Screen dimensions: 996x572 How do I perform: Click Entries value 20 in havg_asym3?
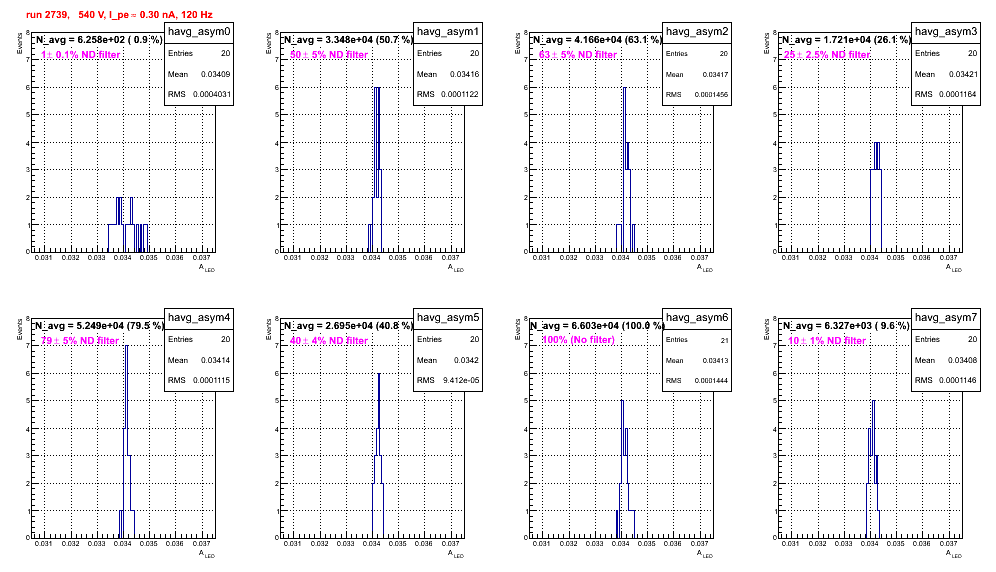pyautogui.click(x=972, y=53)
